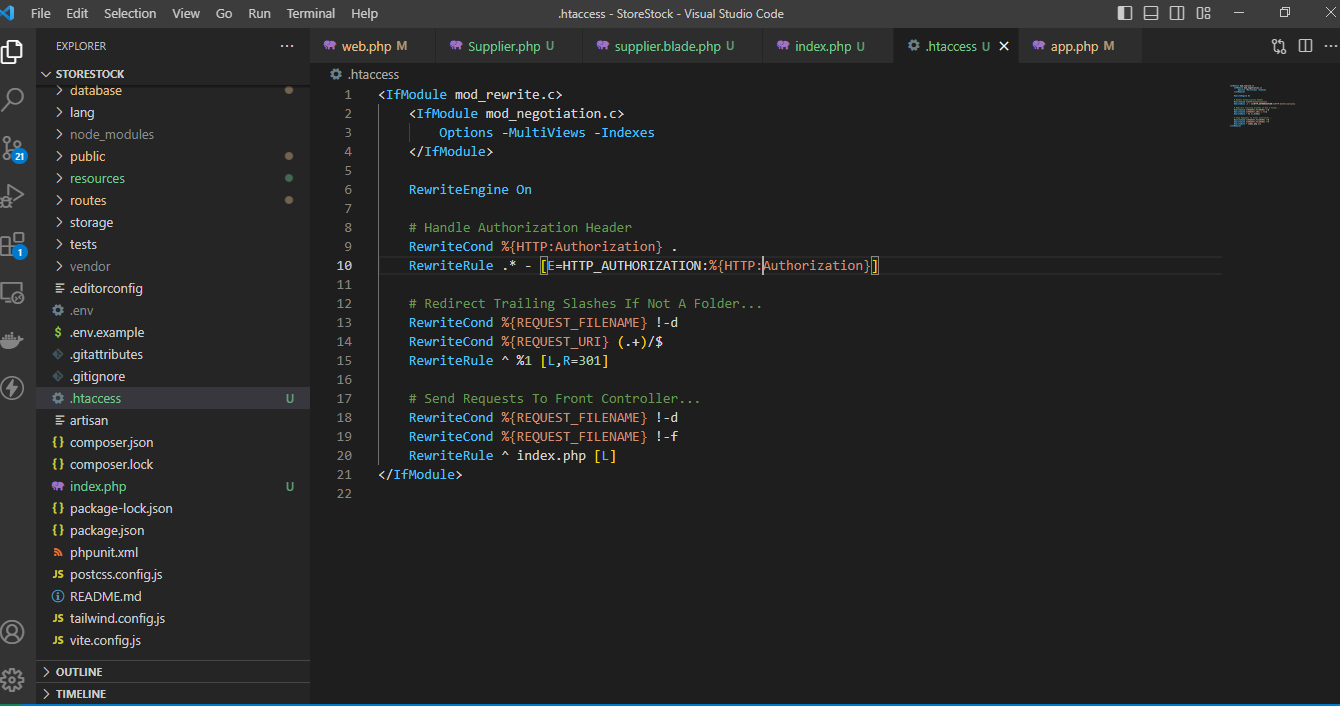1340x706 pixels.
Task: Open Explorer more actions ellipsis
Action: 287,46
